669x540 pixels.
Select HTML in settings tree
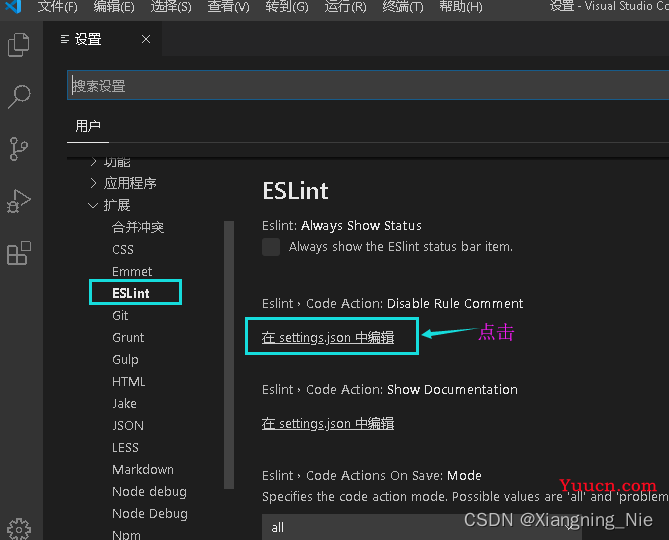(128, 381)
